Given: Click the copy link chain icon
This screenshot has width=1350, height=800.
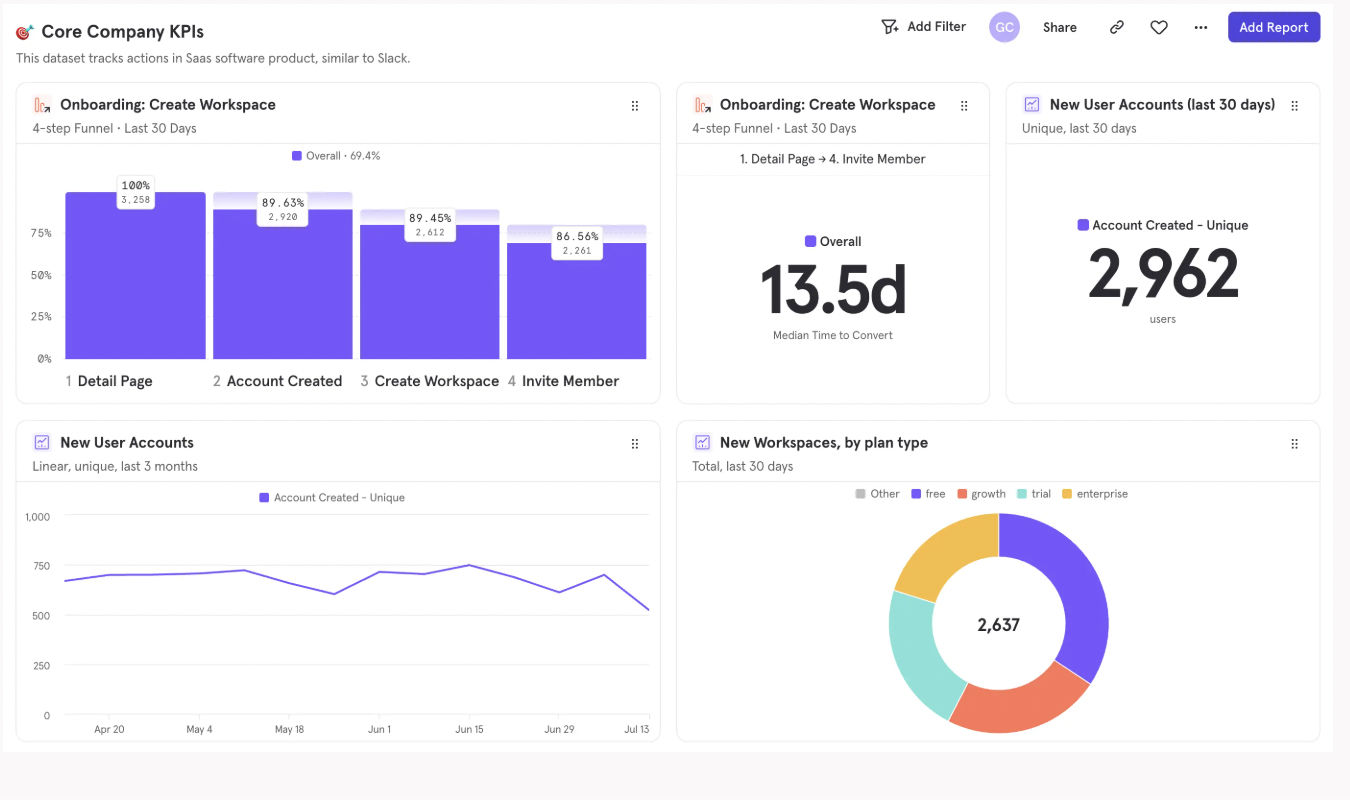Looking at the screenshot, I should coord(1116,27).
